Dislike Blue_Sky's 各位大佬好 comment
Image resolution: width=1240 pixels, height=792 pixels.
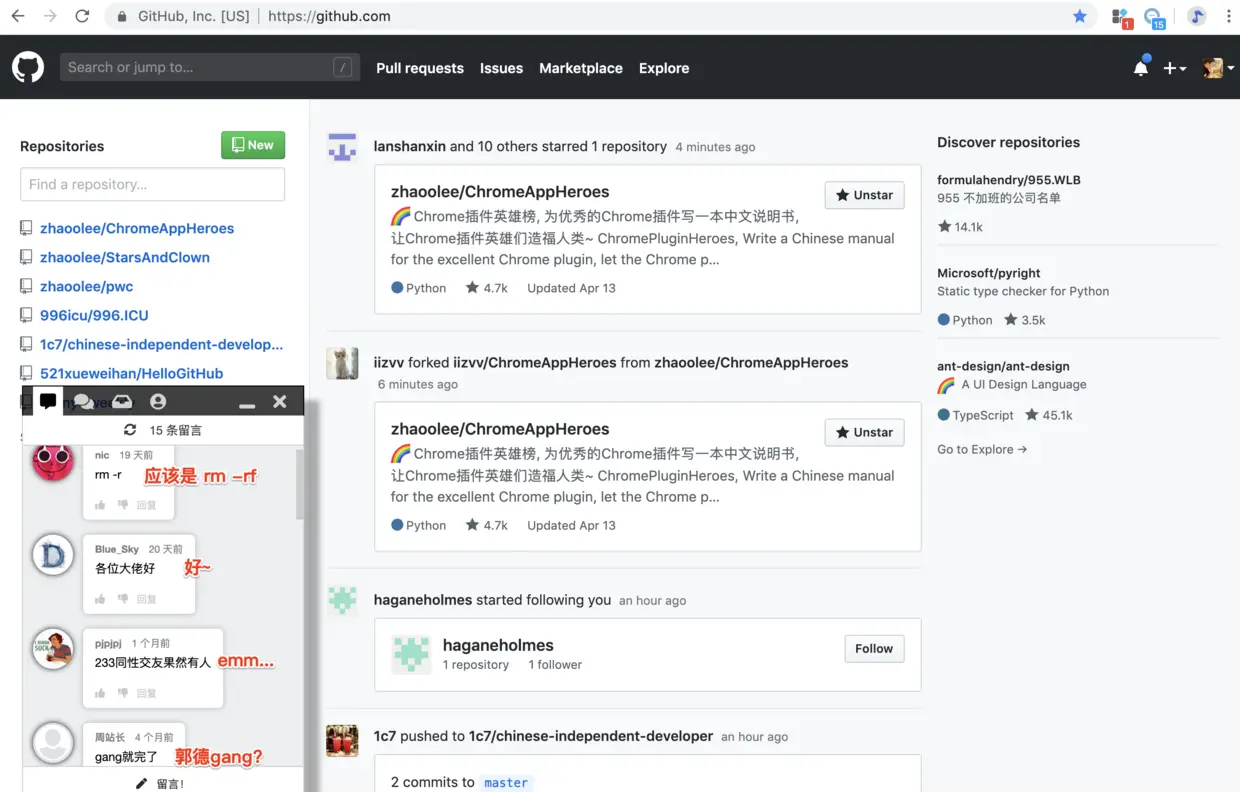[x=123, y=599]
